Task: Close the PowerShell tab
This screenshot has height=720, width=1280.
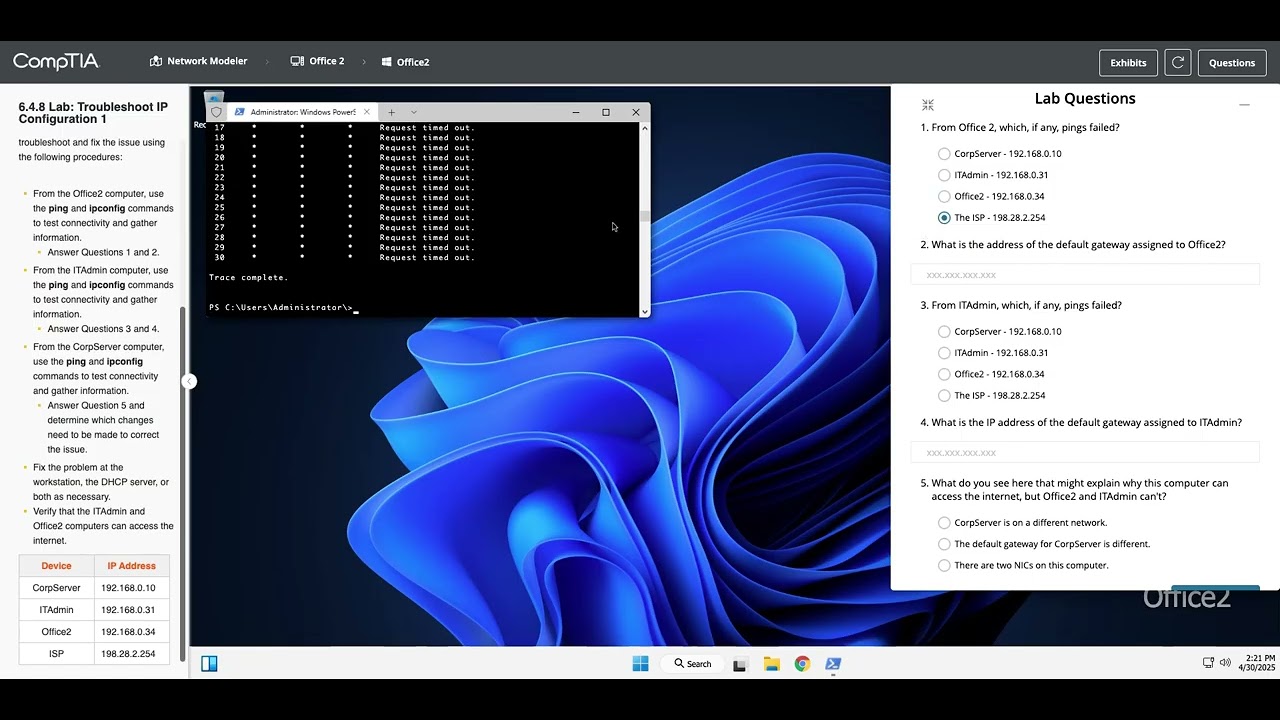Action: [367, 112]
